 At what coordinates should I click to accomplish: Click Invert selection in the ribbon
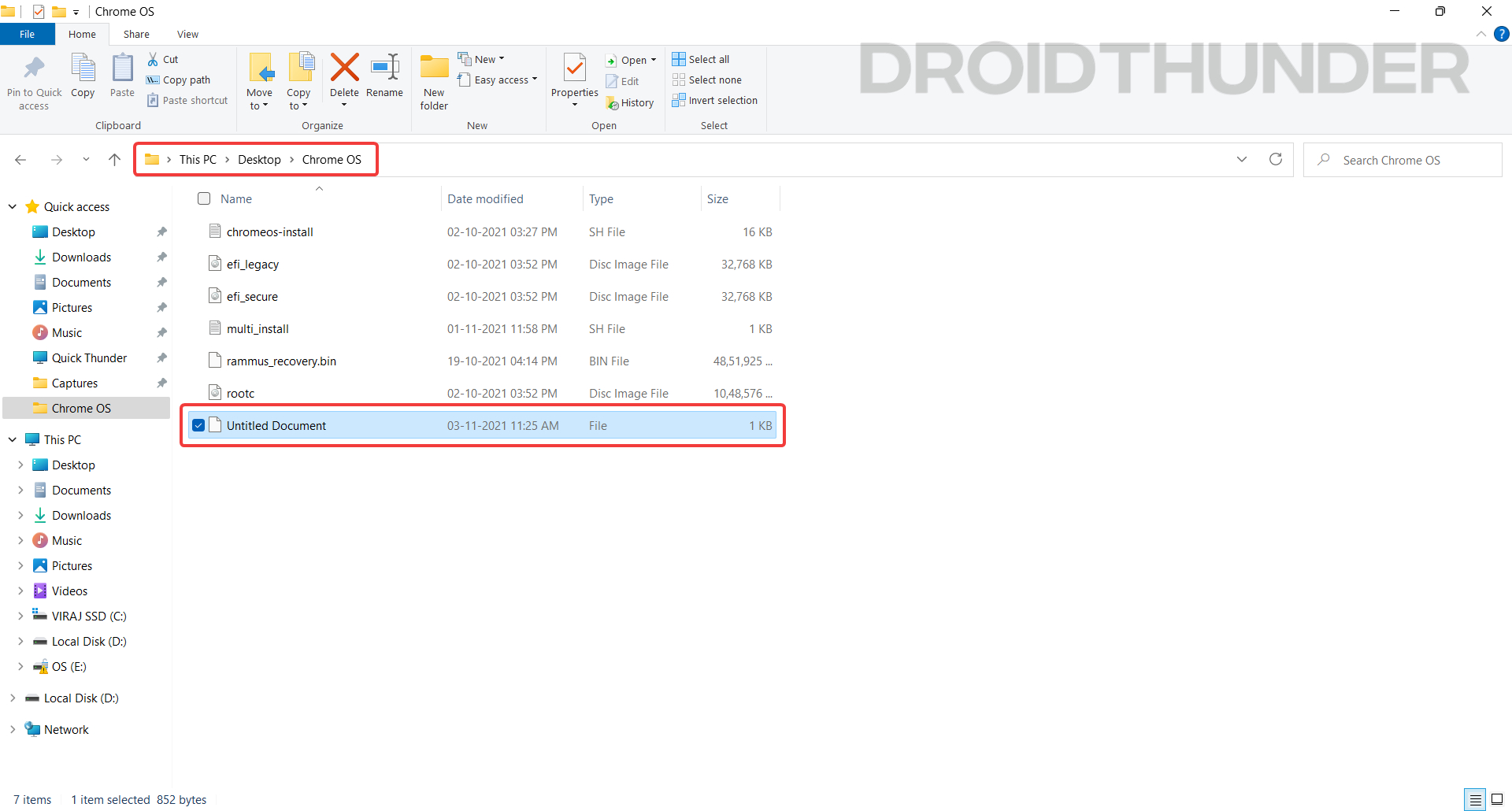(x=715, y=100)
